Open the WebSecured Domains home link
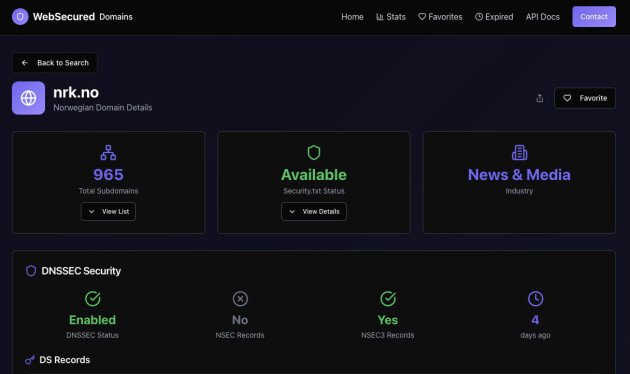The image size is (630, 374). pyautogui.click(x=72, y=16)
